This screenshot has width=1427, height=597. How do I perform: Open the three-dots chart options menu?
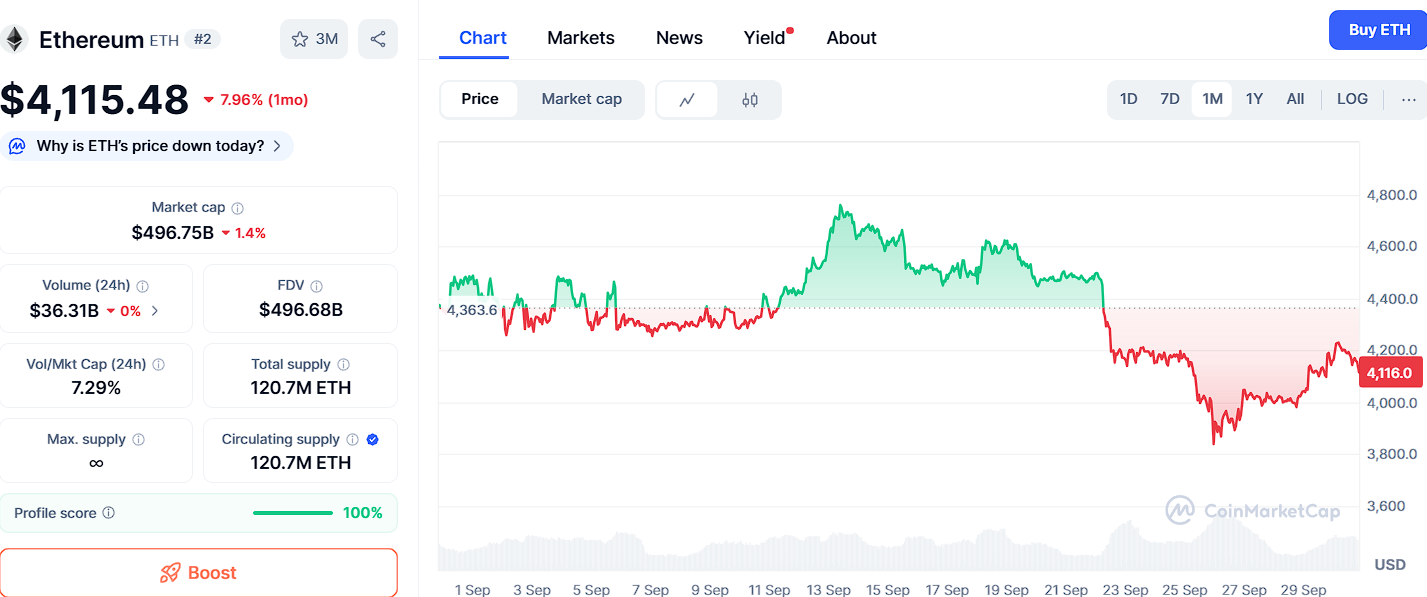tap(1408, 99)
